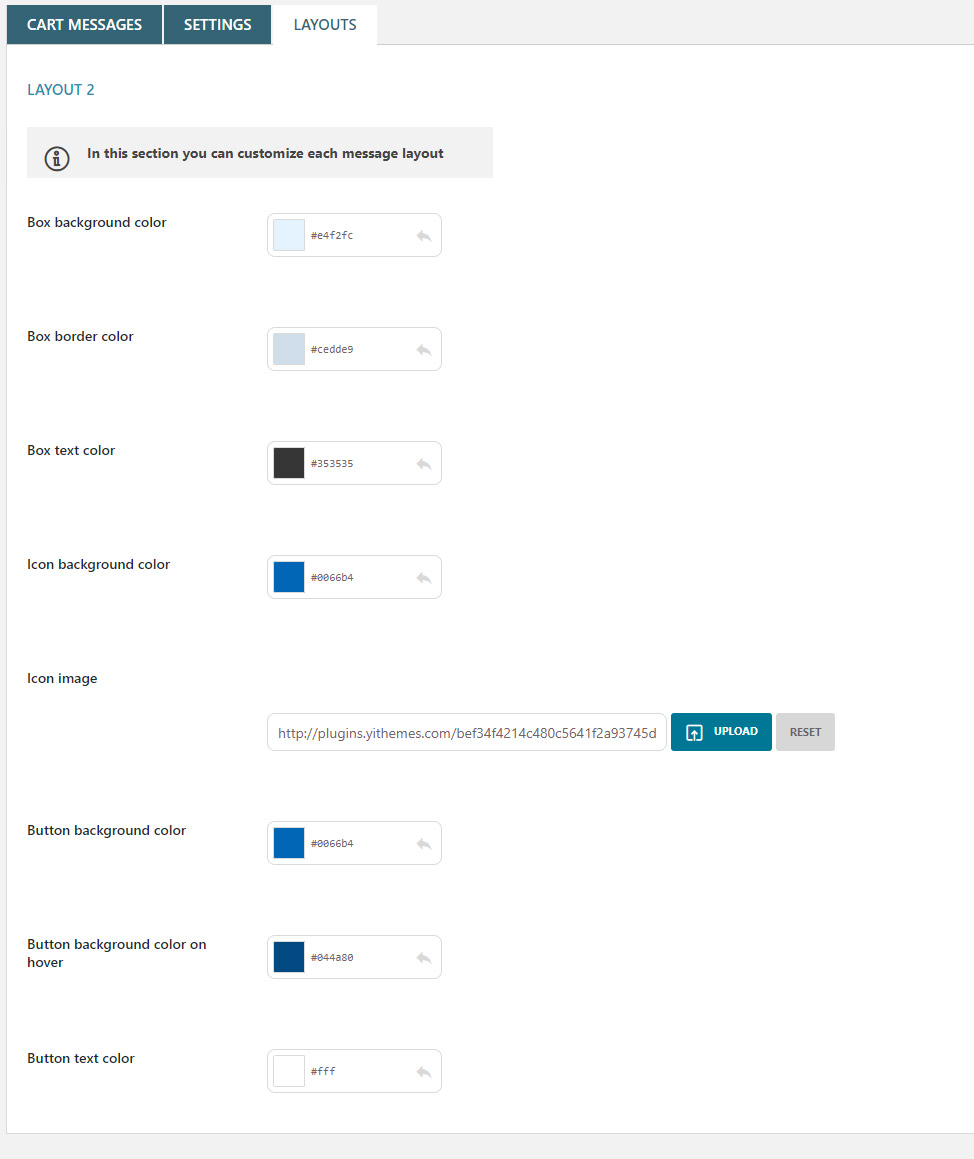Click the Button text color #fff value
The height and width of the screenshot is (1159, 974).
coord(323,1071)
